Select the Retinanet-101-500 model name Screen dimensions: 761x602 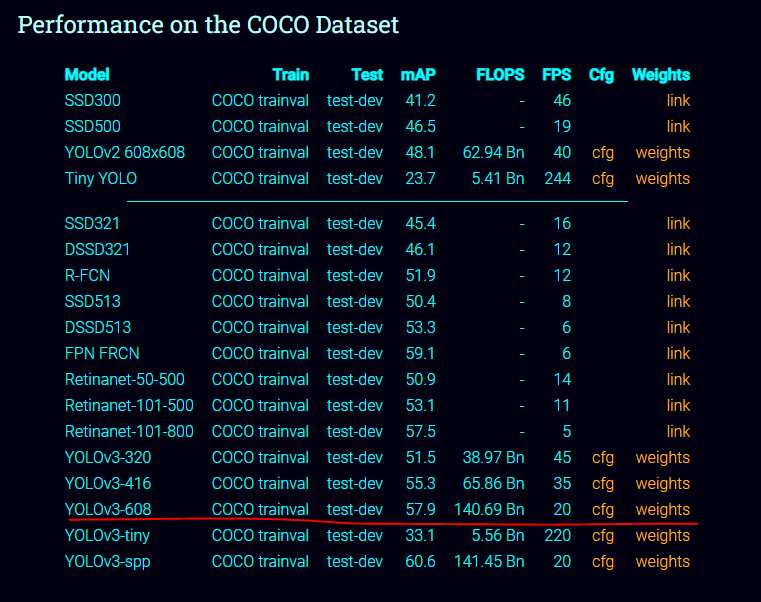129,405
